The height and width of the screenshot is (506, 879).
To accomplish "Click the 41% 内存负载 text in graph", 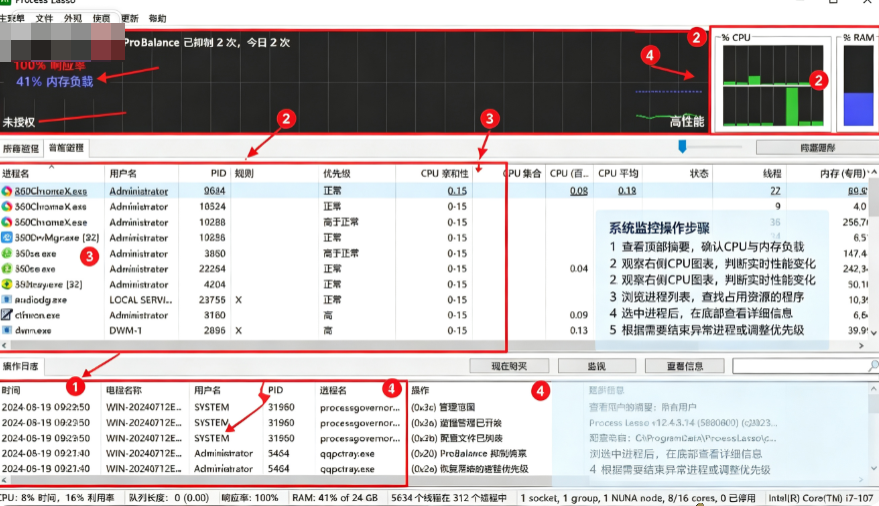I will click(54, 82).
